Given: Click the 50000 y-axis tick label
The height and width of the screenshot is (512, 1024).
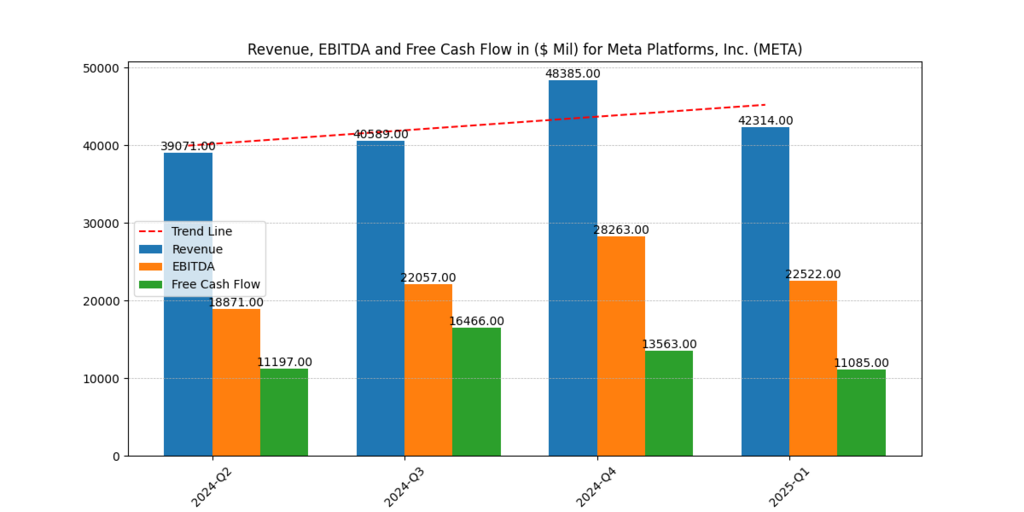Looking at the screenshot, I should point(100,68).
